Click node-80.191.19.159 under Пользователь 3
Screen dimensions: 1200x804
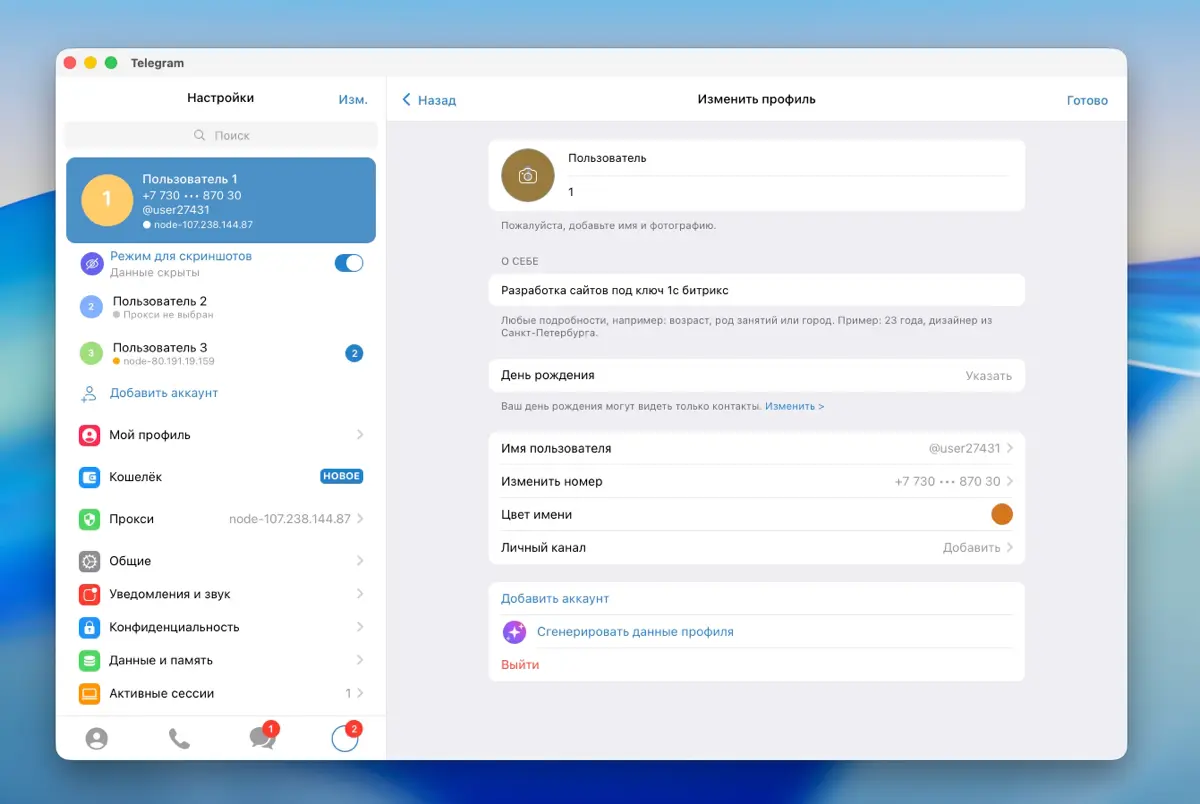pyautogui.click(x=169, y=361)
